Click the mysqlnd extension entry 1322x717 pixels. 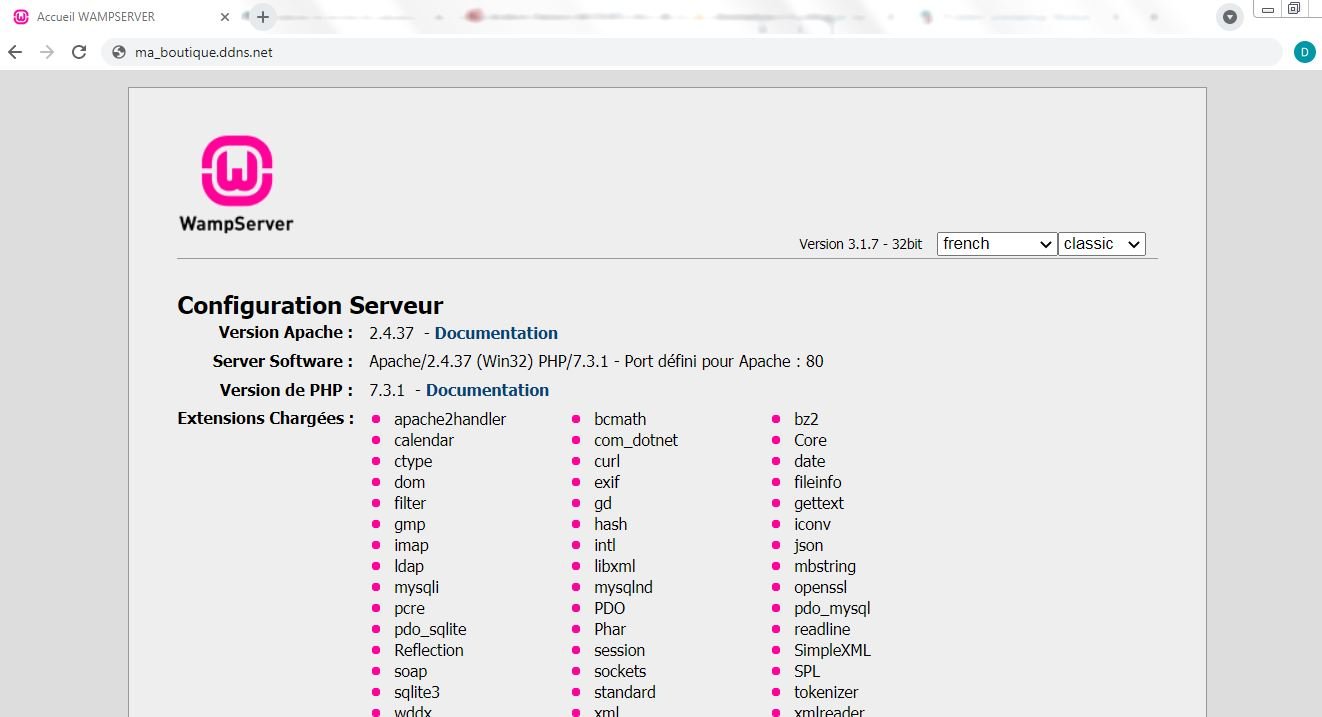(x=623, y=587)
